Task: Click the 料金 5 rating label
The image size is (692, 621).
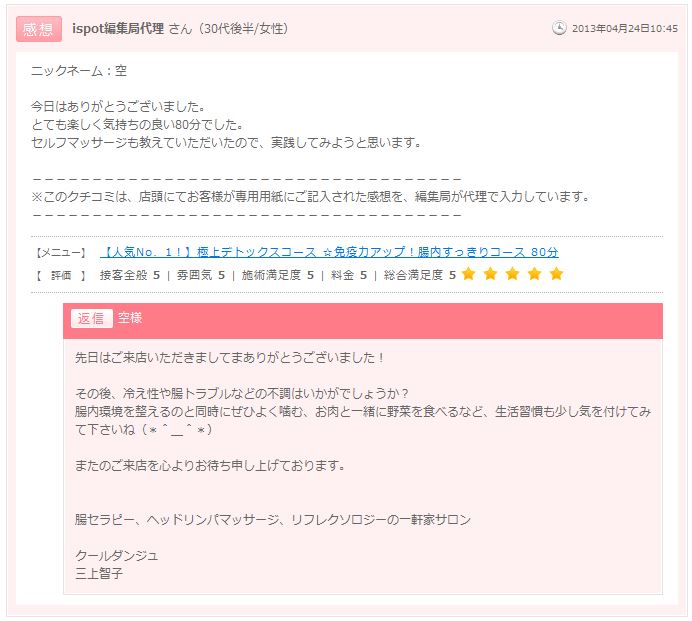Action: coord(349,275)
